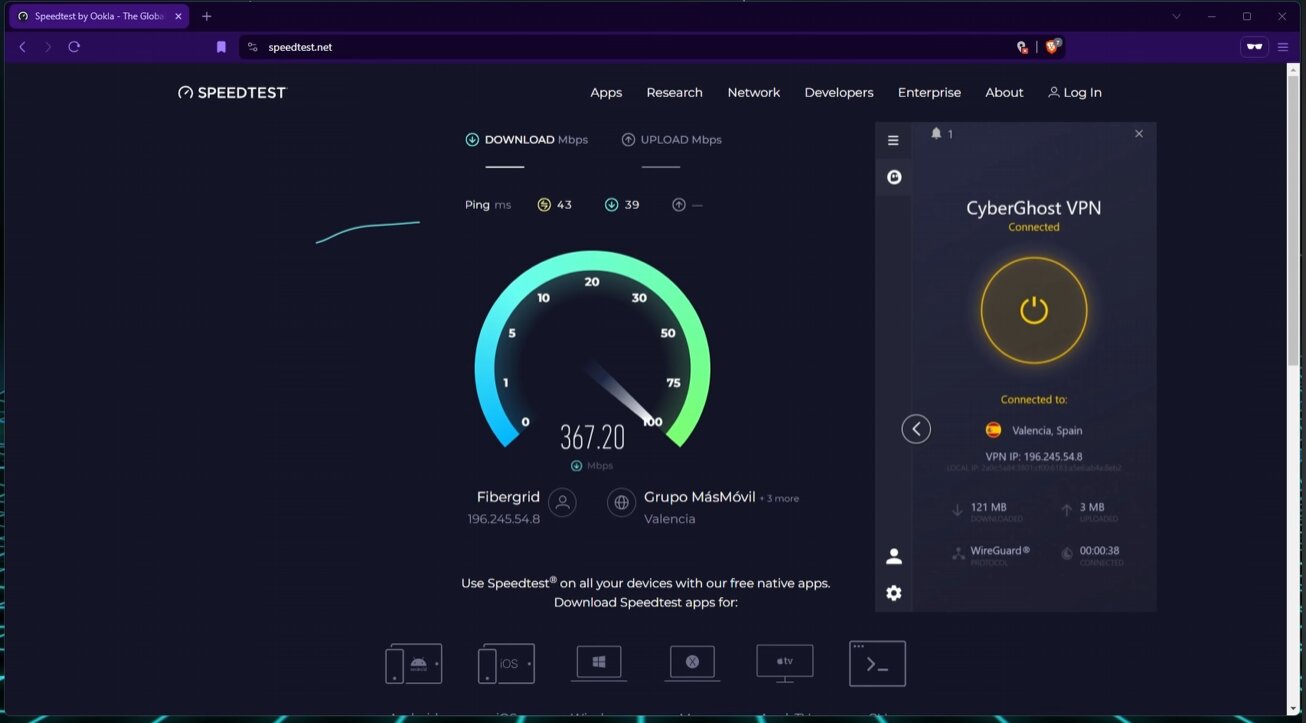Expand CyberGhost server list with left chevron
Screen dimensions: 1306x723
(916, 429)
